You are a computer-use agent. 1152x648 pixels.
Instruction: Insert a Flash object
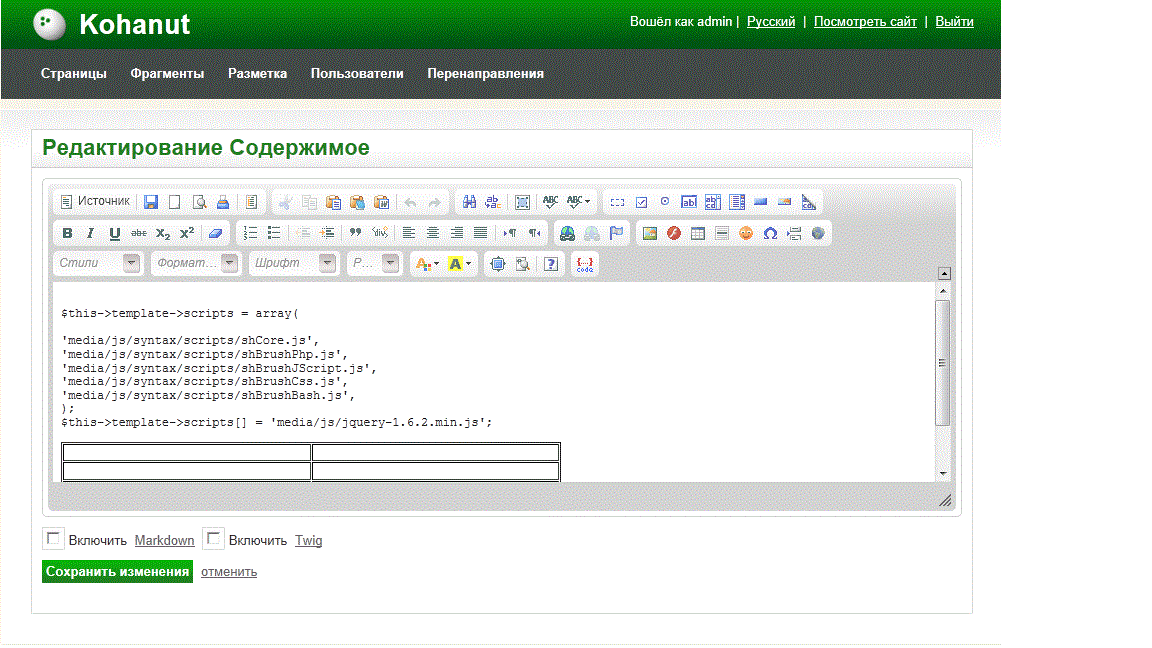click(674, 233)
